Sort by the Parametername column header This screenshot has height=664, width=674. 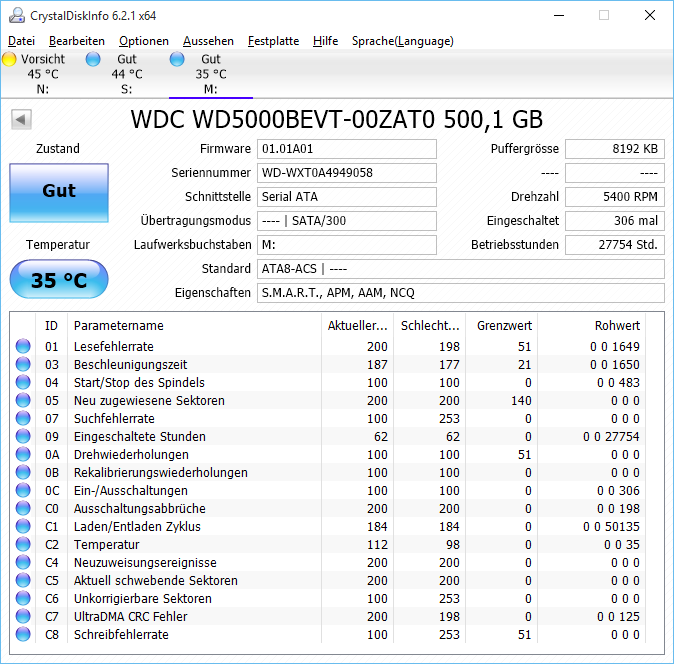tap(194, 325)
